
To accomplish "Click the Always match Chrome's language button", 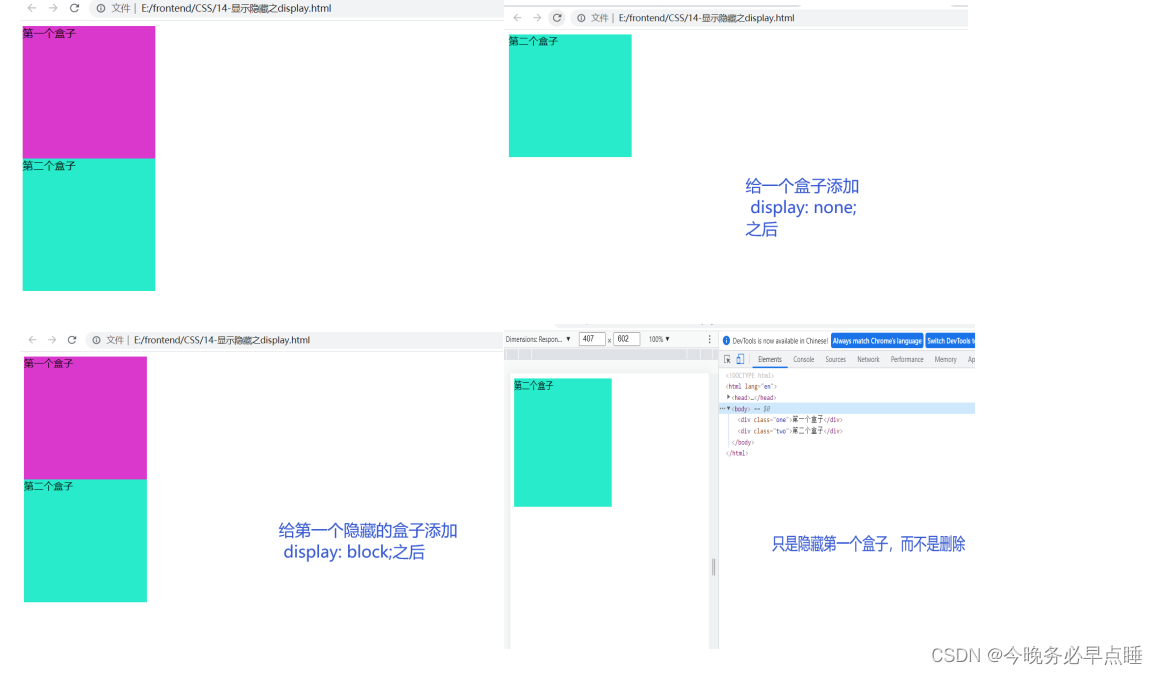I will (877, 341).
